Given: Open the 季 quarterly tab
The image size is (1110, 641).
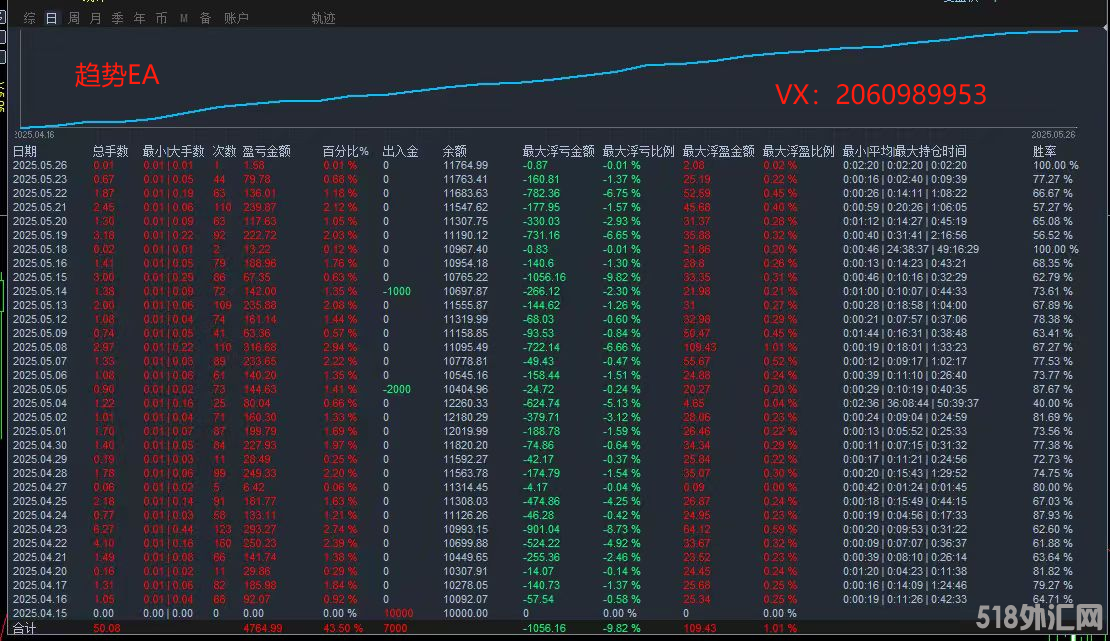Looking at the screenshot, I should tap(118, 18).
